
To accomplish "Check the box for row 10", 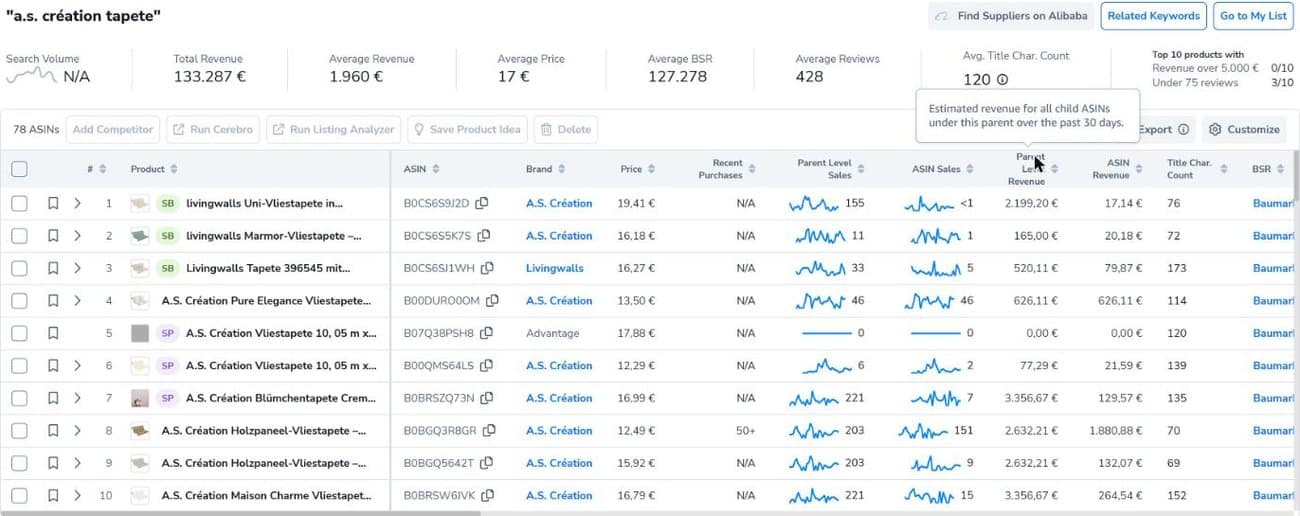I will 19,496.
